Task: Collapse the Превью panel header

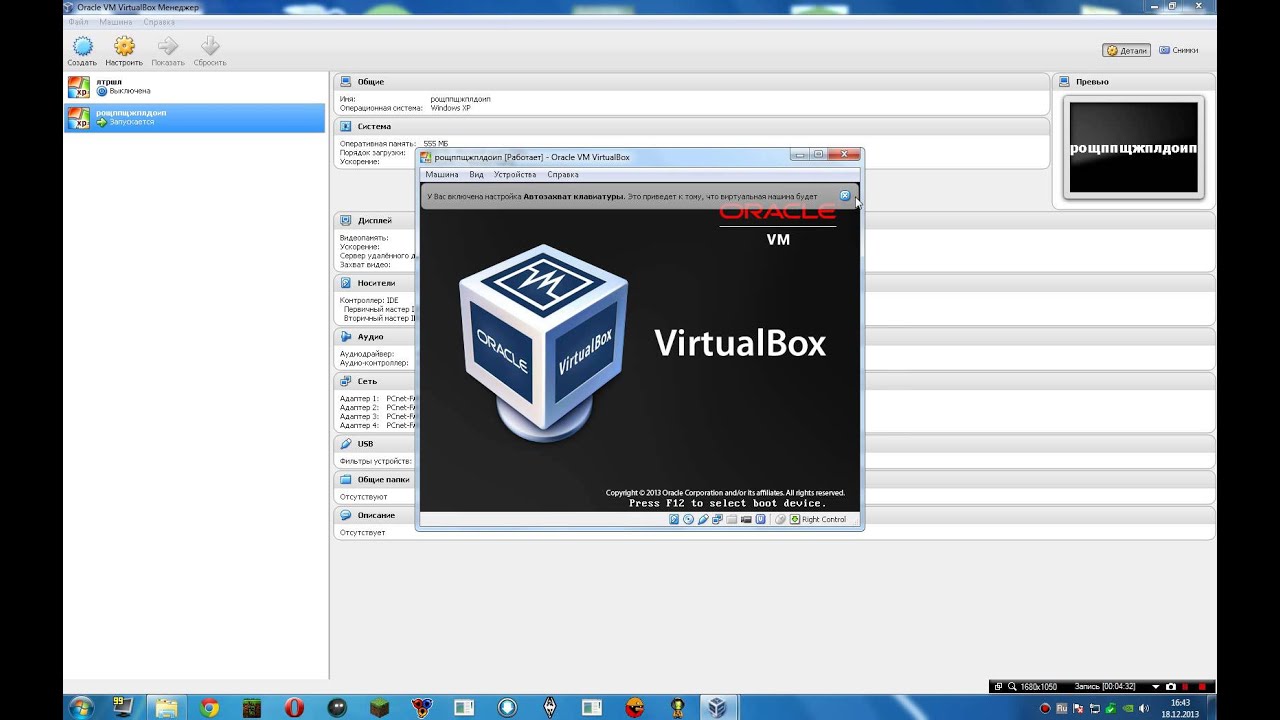Action: click(x=1135, y=81)
